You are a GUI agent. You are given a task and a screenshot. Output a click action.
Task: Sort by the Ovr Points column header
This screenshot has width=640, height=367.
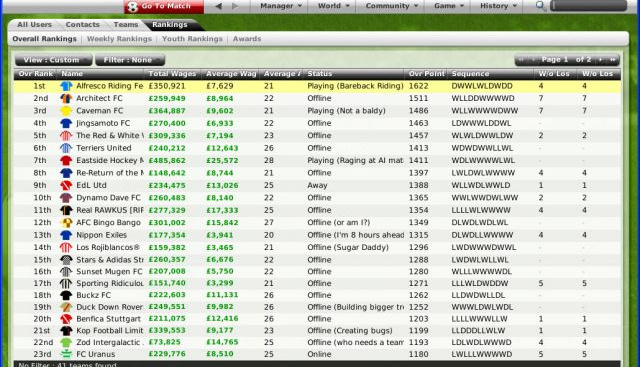426,74
